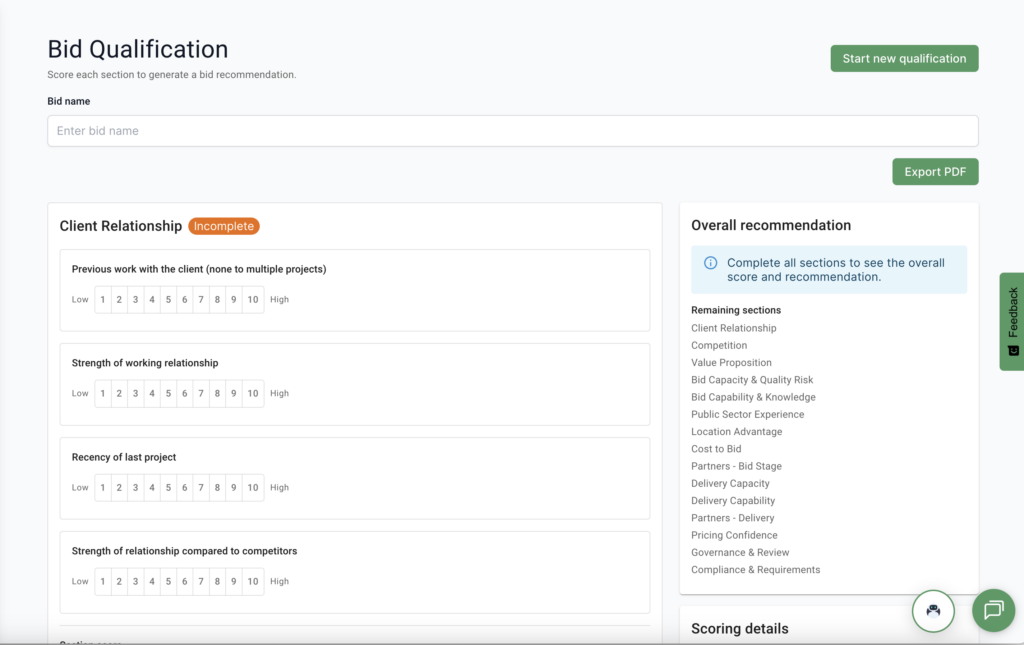This screenshot has width=1024, height=645.
Task: Choose 8 for strength of working relationship
Action: click(217, 393)
